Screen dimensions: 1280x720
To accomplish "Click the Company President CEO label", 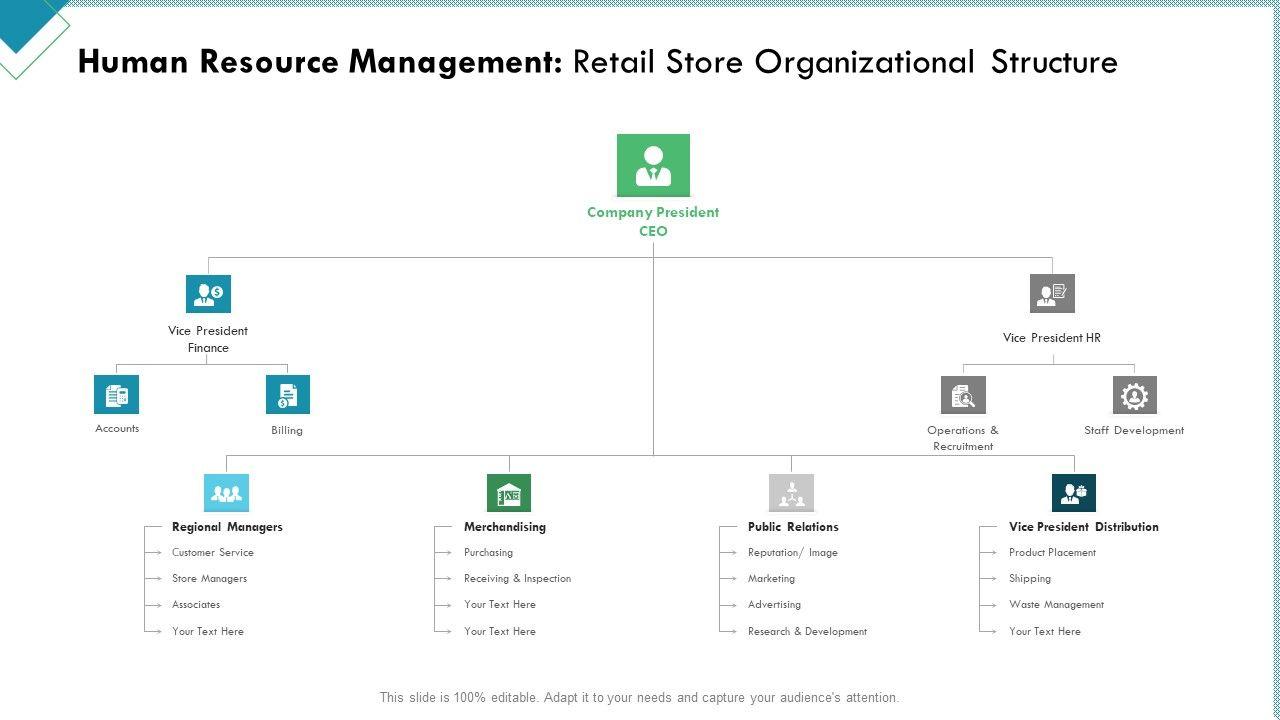I will pos(653,221).
